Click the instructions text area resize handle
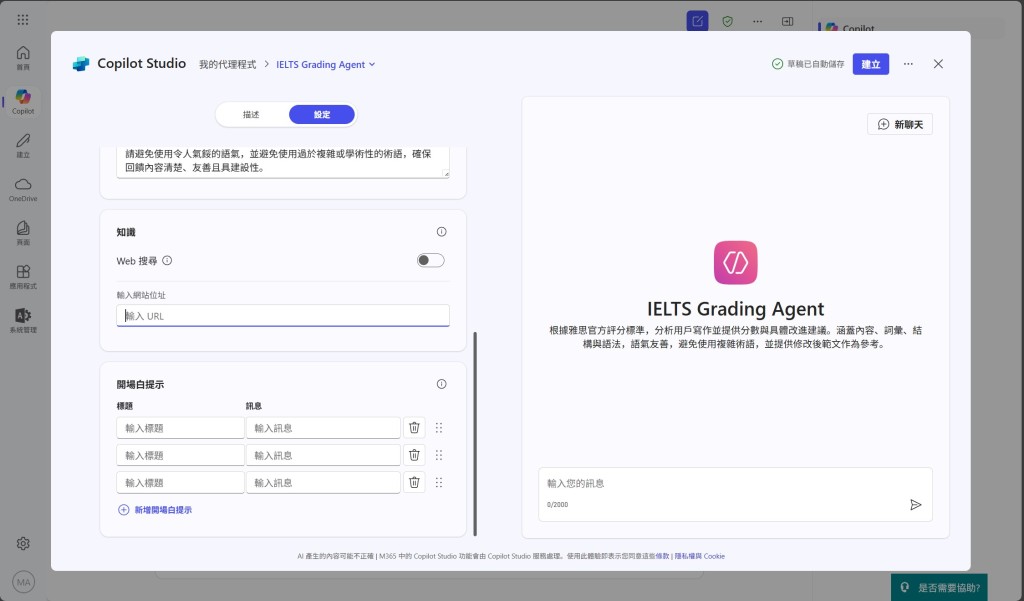 point(446,174)
